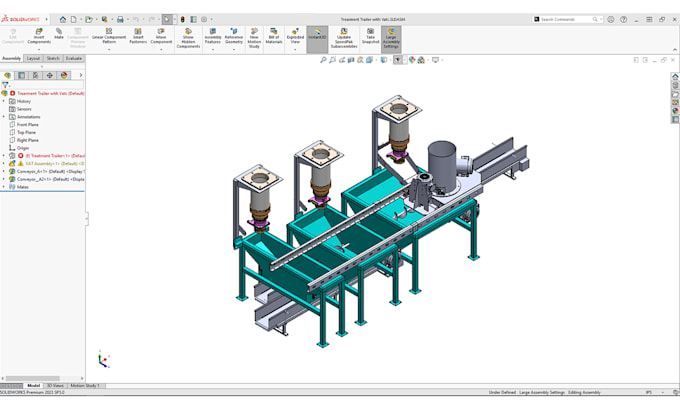Select the Motion Study 1 tab
The image size is (680, 409).
click(x=85, y=386)
